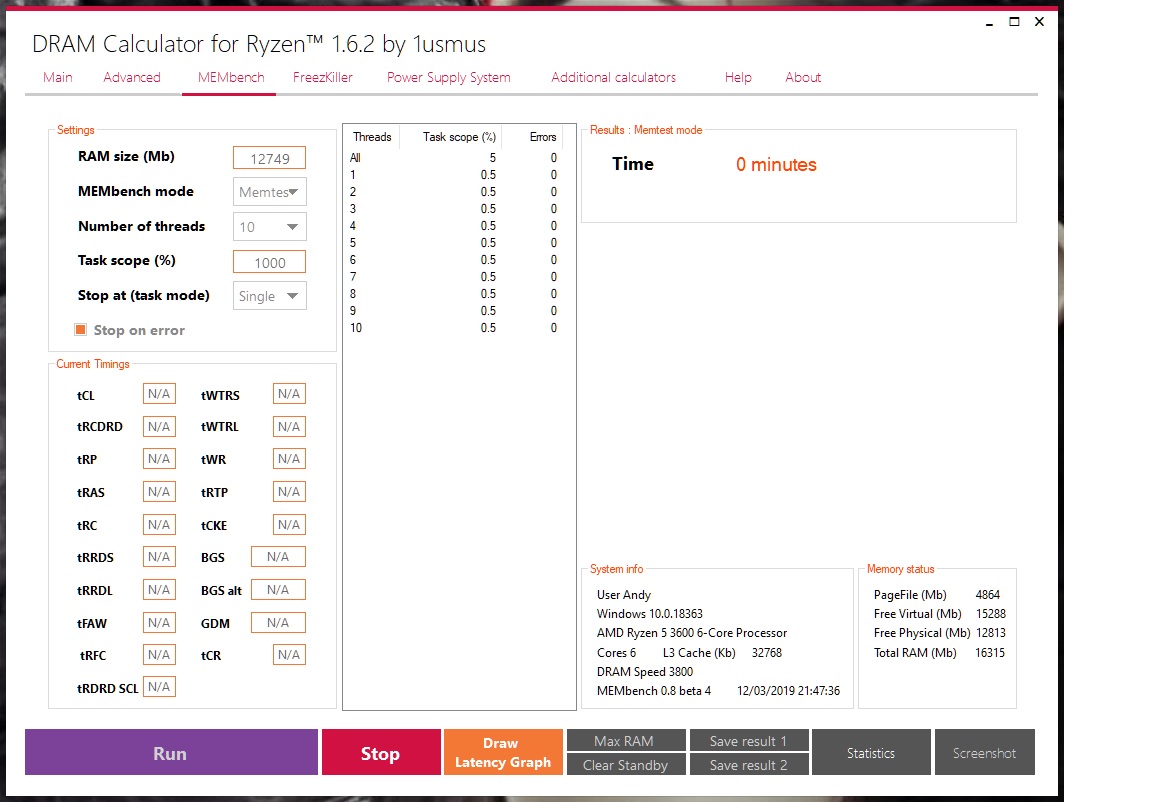
Task: Click the tRDRD SCL value box
Action: pyautogui.click(x=159, y=687)
